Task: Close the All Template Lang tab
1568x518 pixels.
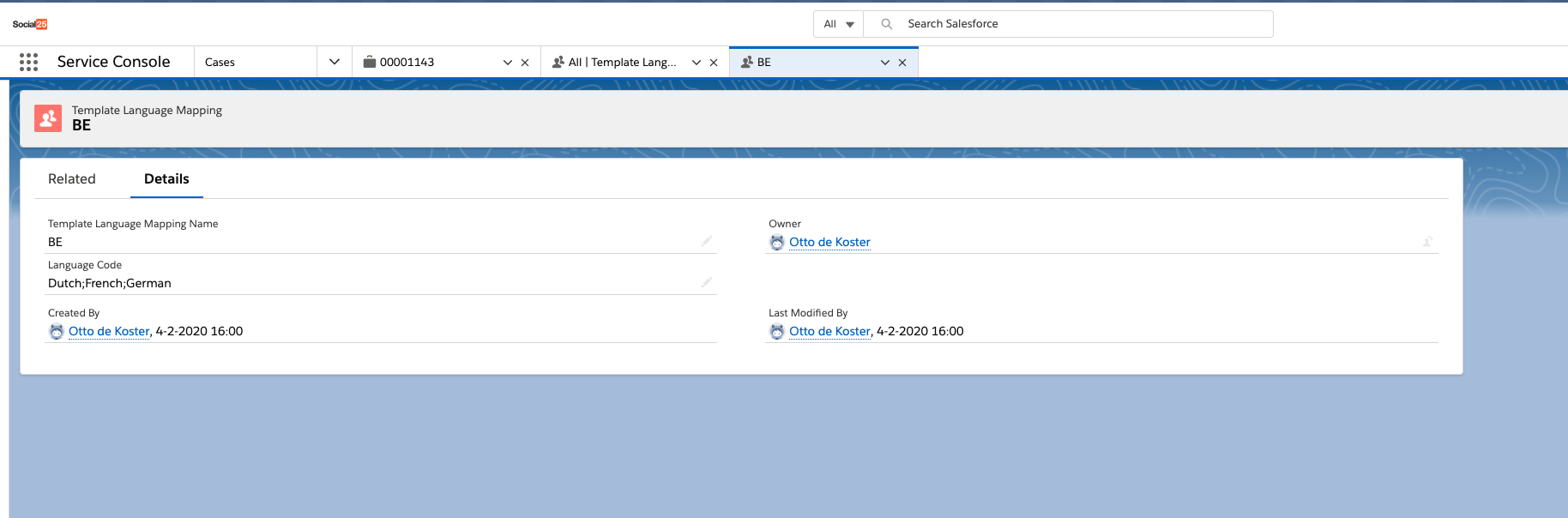Action: 714,63
